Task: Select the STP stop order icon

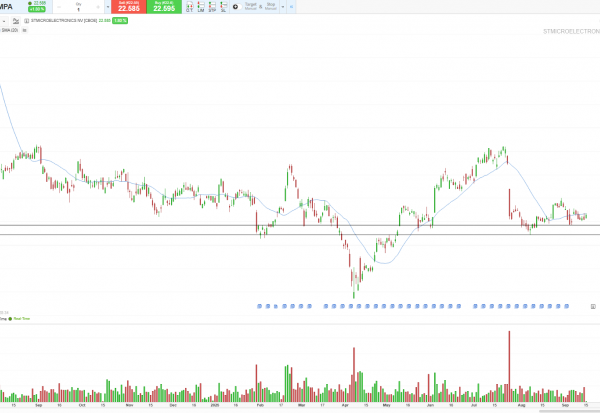Action: (212, 7)
